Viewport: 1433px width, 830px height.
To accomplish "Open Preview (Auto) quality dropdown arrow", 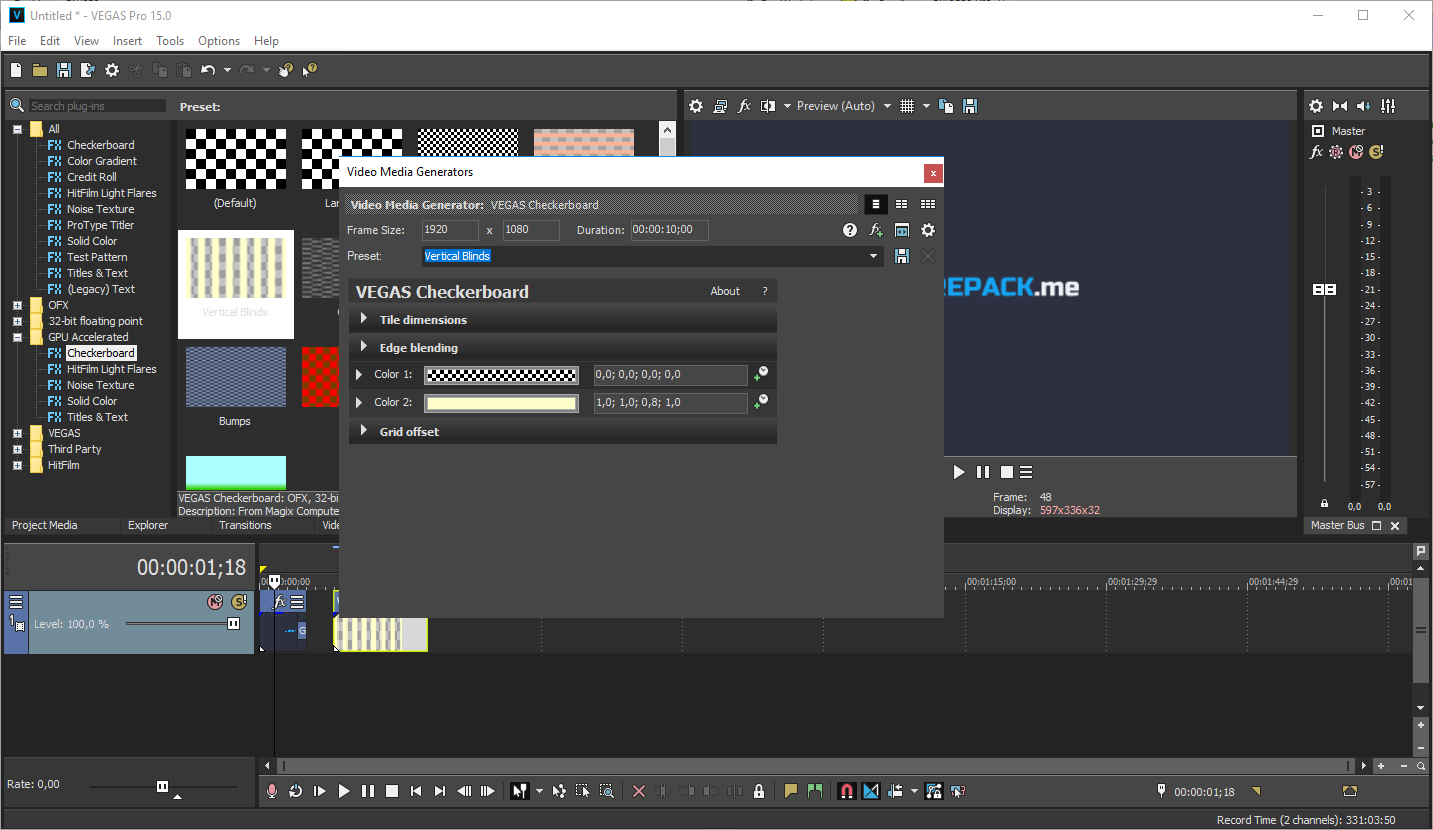I will point(887,106).
